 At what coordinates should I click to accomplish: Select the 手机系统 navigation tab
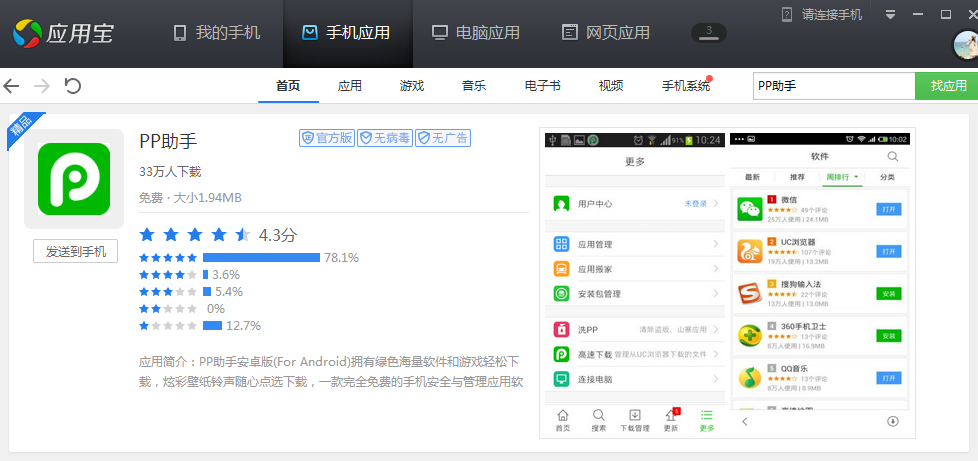[686, 86]
